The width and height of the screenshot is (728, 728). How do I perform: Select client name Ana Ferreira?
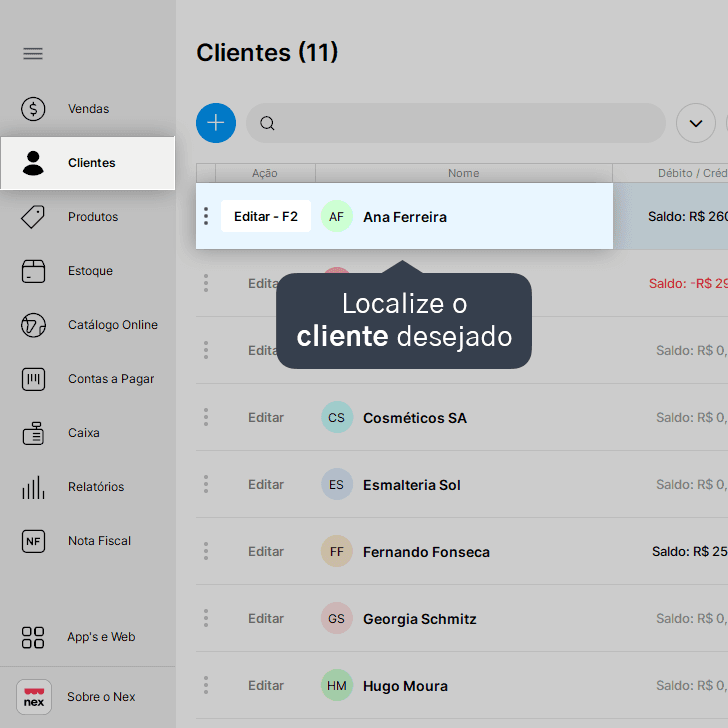click(405, 217)
